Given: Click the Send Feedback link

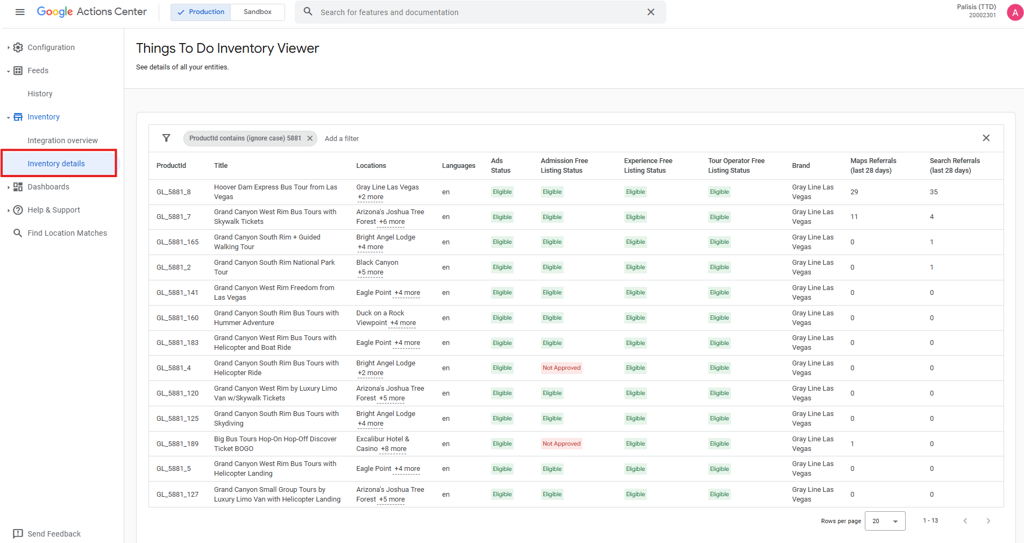Looking at the screenshot, I should pos(54,534).
